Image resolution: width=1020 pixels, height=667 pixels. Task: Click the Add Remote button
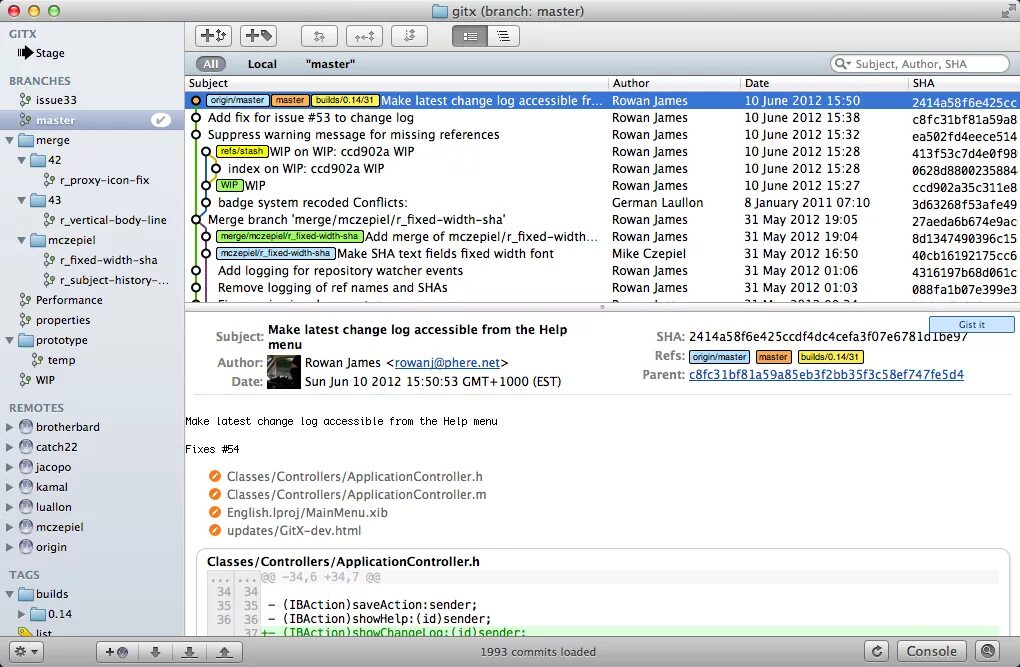(116, 651)
